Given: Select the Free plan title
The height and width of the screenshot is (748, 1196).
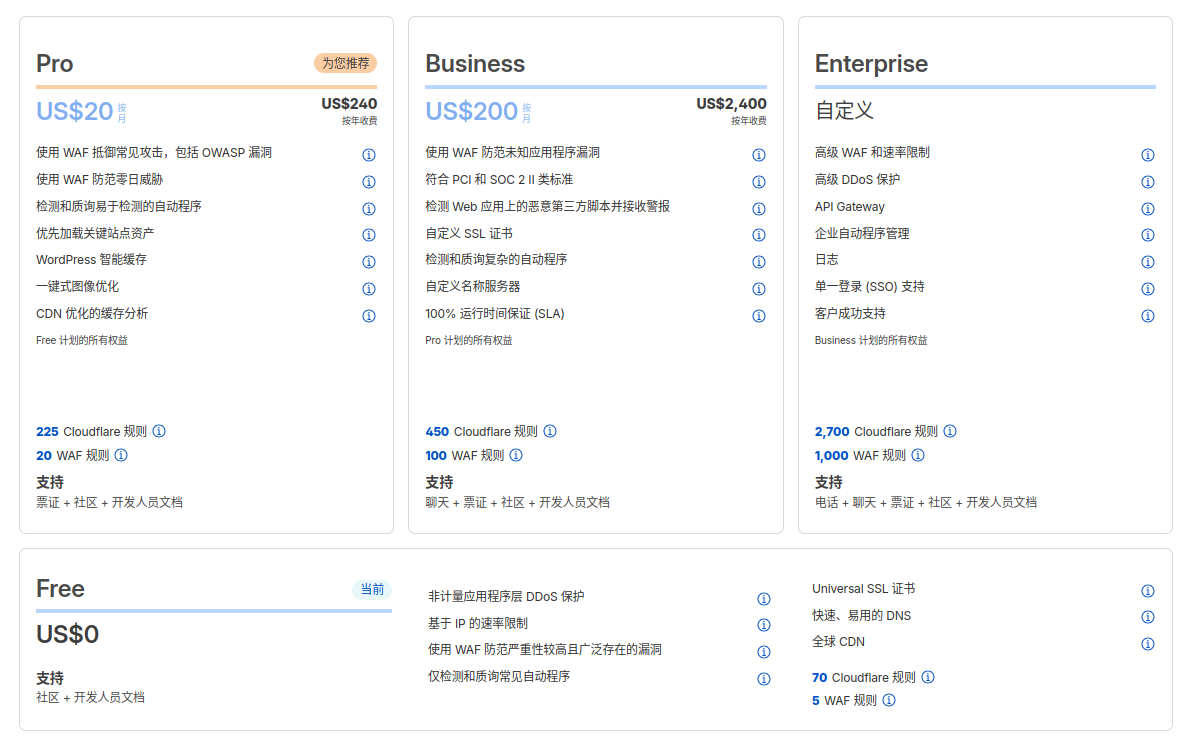Looking at the screenshot, I should coord(60,589).
